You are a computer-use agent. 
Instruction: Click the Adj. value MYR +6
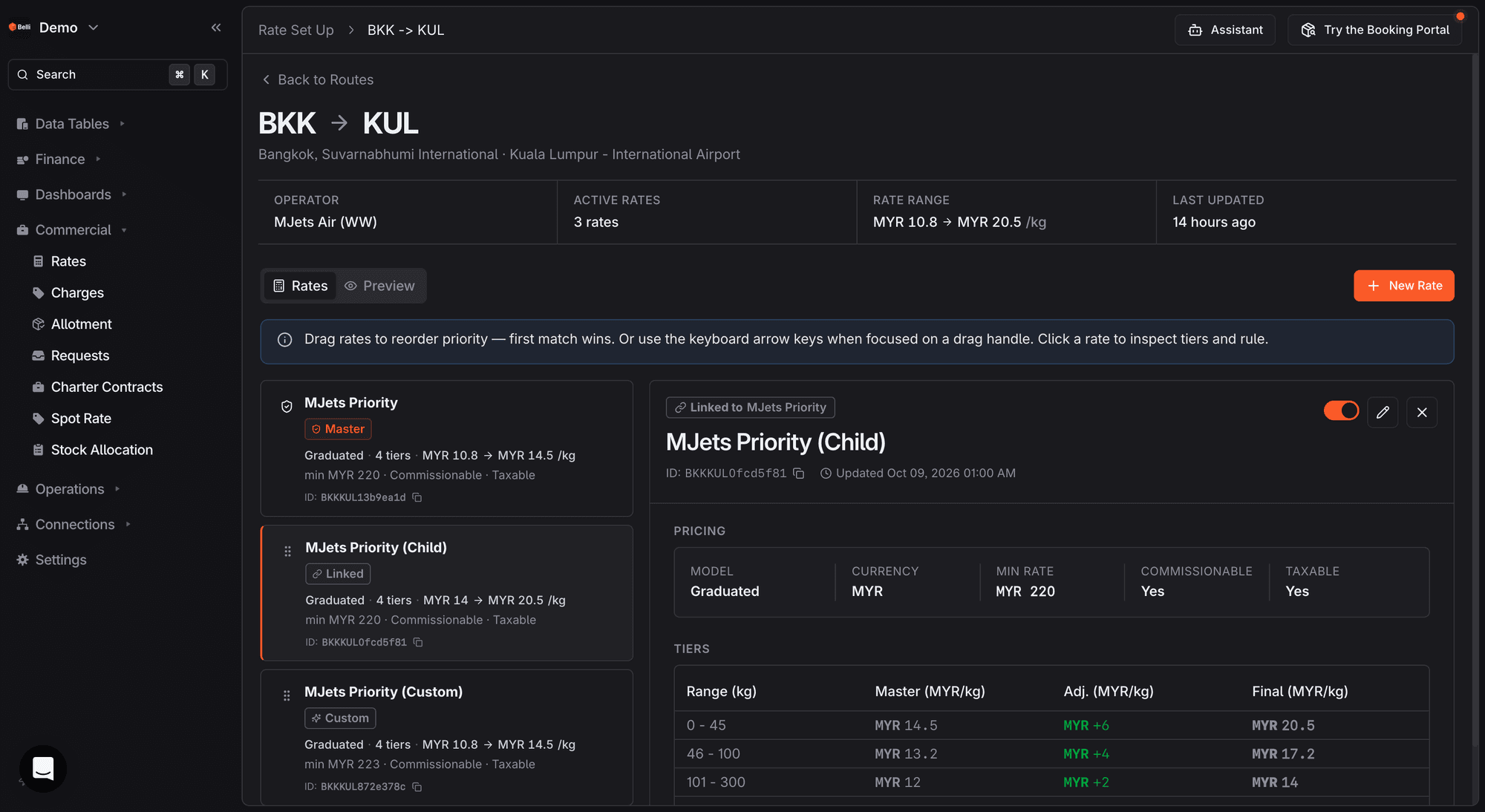click(1086, 725)
